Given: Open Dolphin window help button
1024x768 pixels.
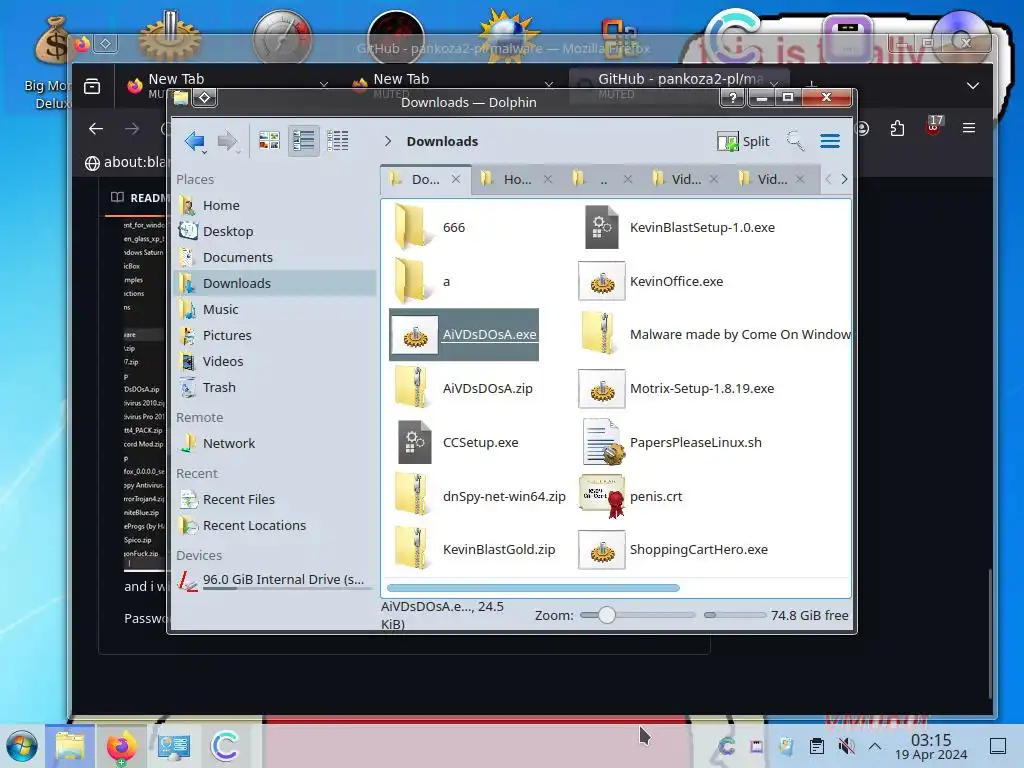Looking at the screenshot, I should click(733, 97).
